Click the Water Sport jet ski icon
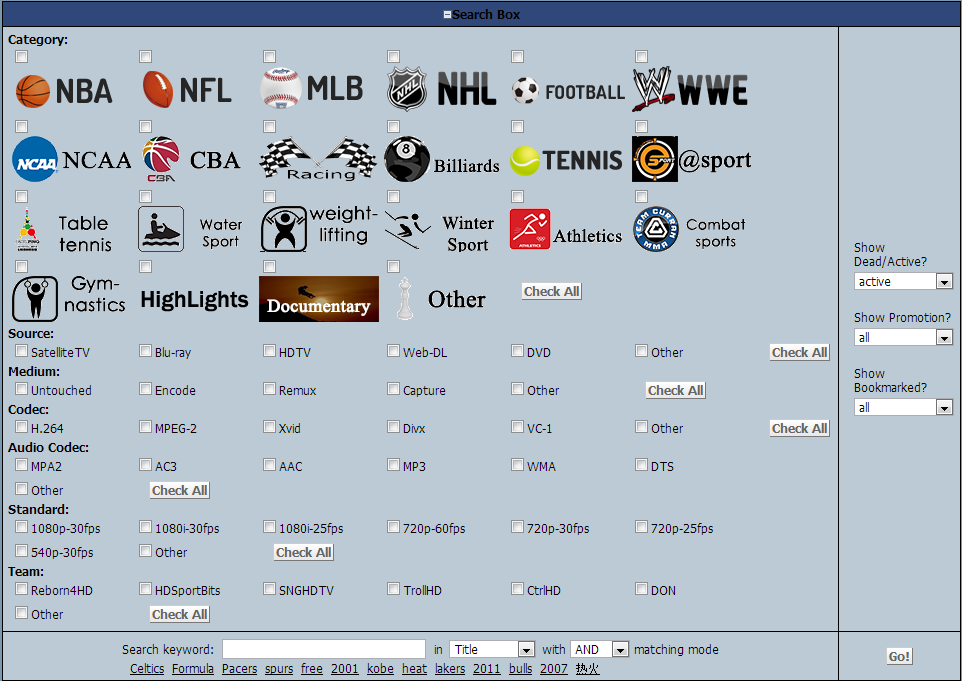 (x=191, y=229)
